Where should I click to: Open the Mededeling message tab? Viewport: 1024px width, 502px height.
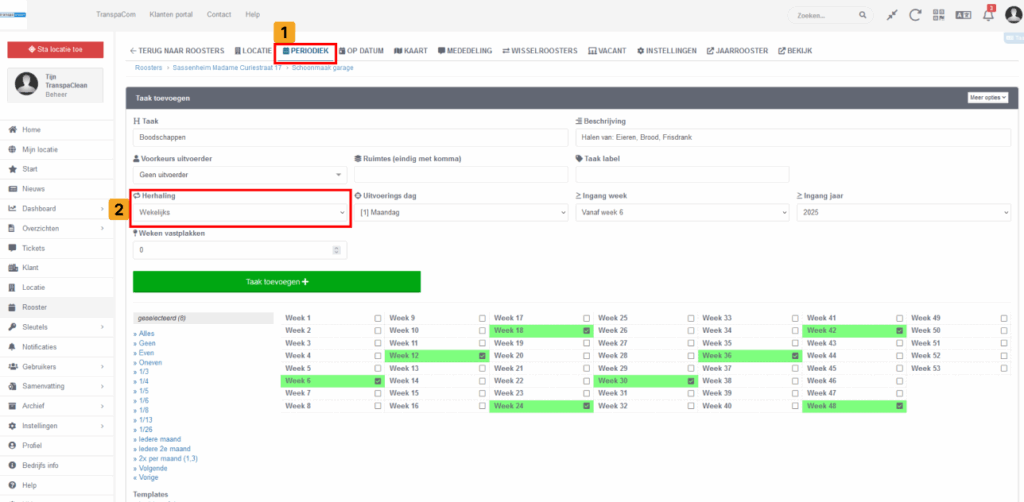[x=465, y=51]
